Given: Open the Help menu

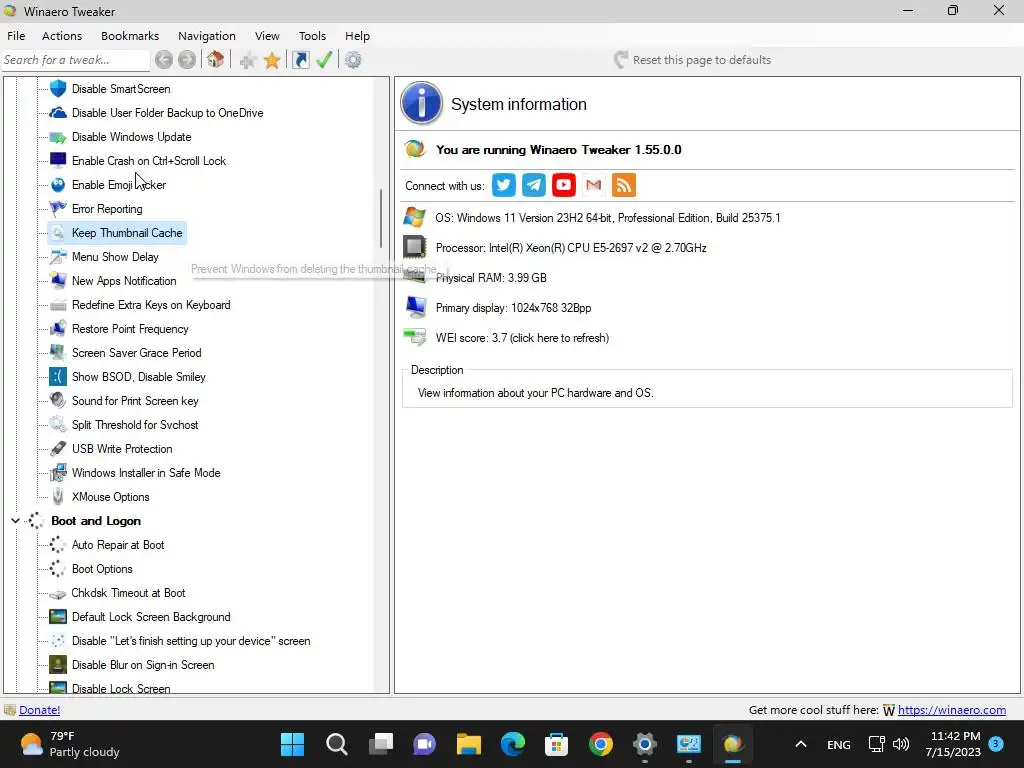Looking at the screenshot, I should (357, 36).
